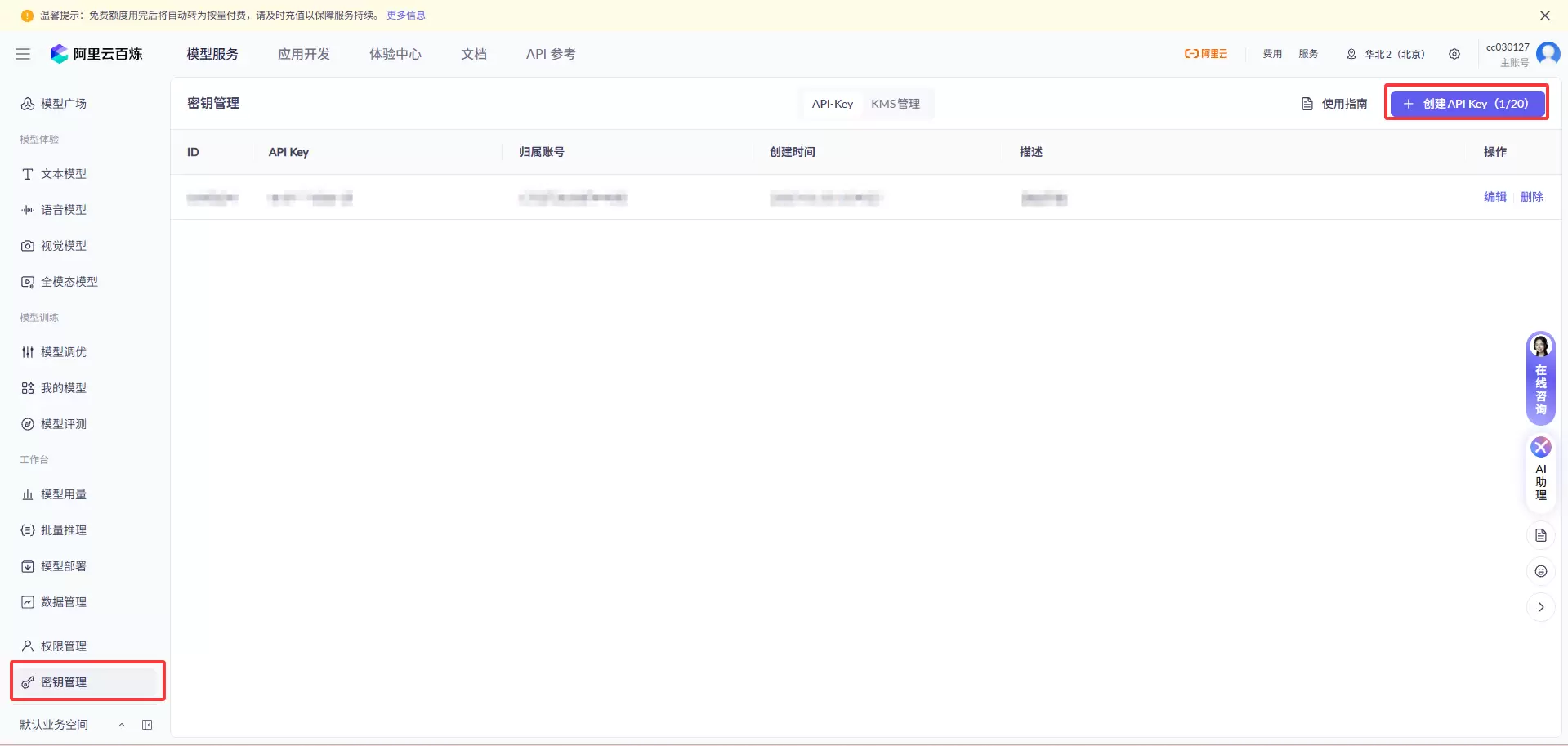Open the settings gear in the top bar
Image resolution: width=1568 pixels, height=746 pixels.
pyautogui.click(x=1454, y=54)
